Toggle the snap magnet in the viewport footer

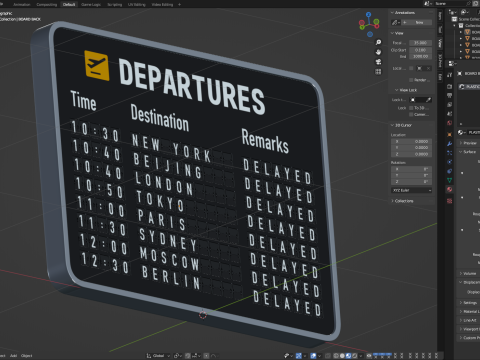click(x=188, y=356)
